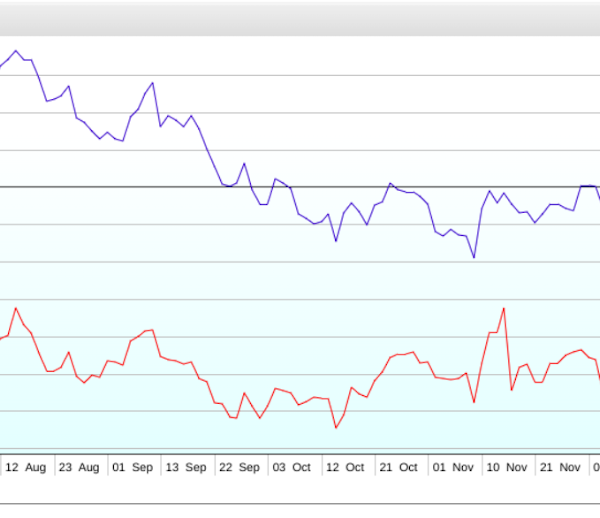Click the 12 Aug date label

coord(25,467)
